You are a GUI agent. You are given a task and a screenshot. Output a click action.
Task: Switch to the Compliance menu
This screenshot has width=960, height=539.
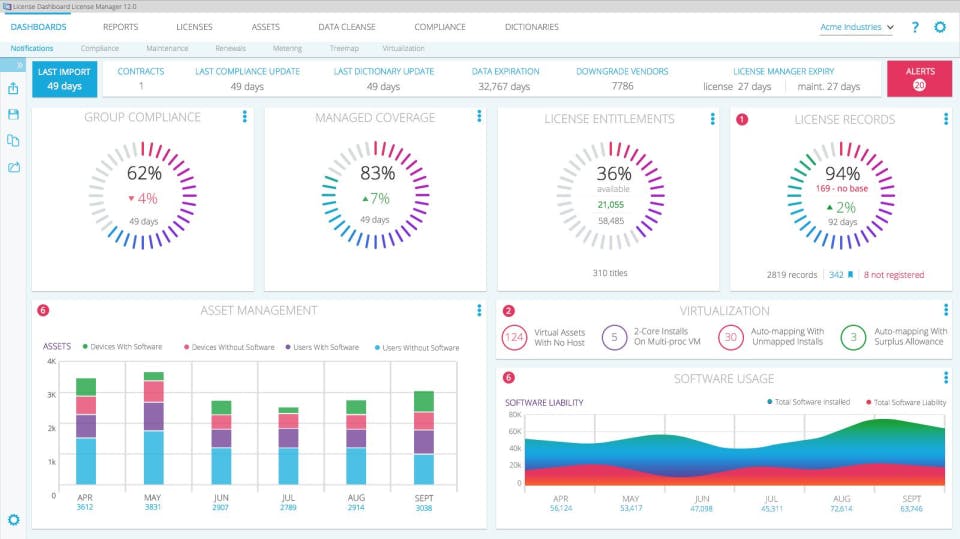(x=440, y=27)
